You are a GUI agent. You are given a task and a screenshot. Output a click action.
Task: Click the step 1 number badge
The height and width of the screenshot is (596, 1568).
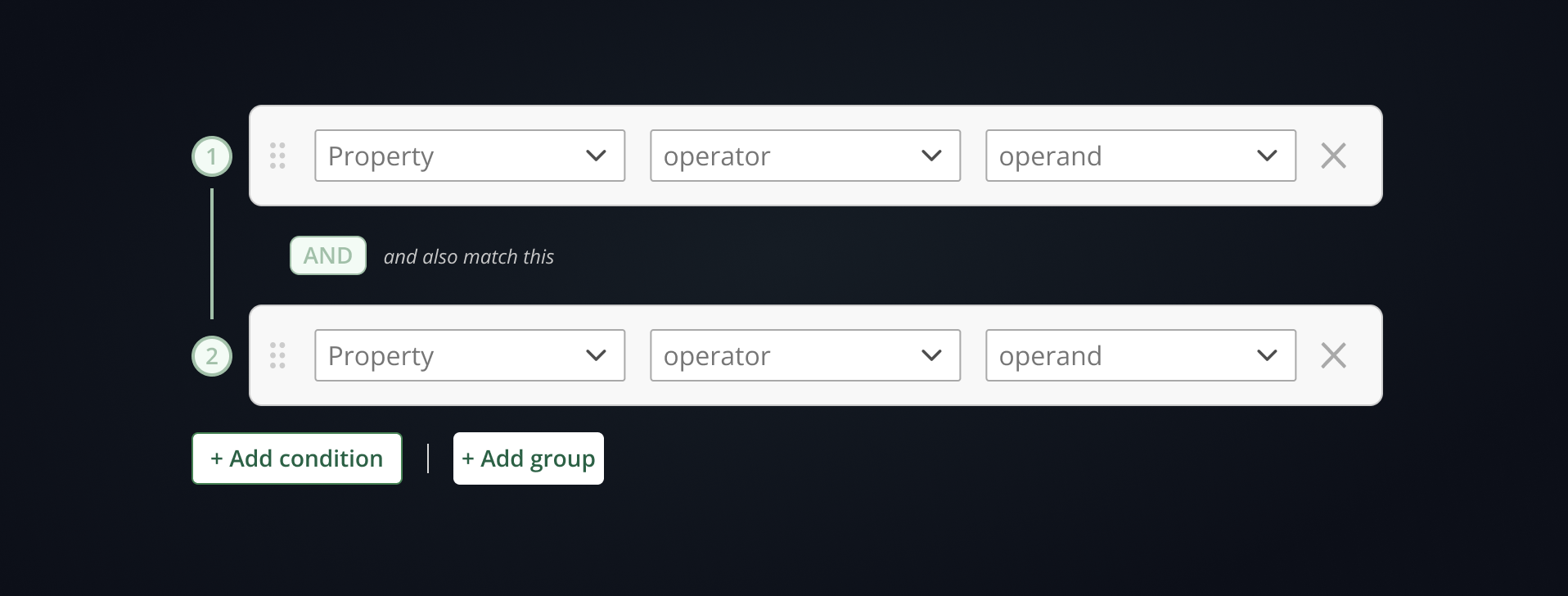212,156
